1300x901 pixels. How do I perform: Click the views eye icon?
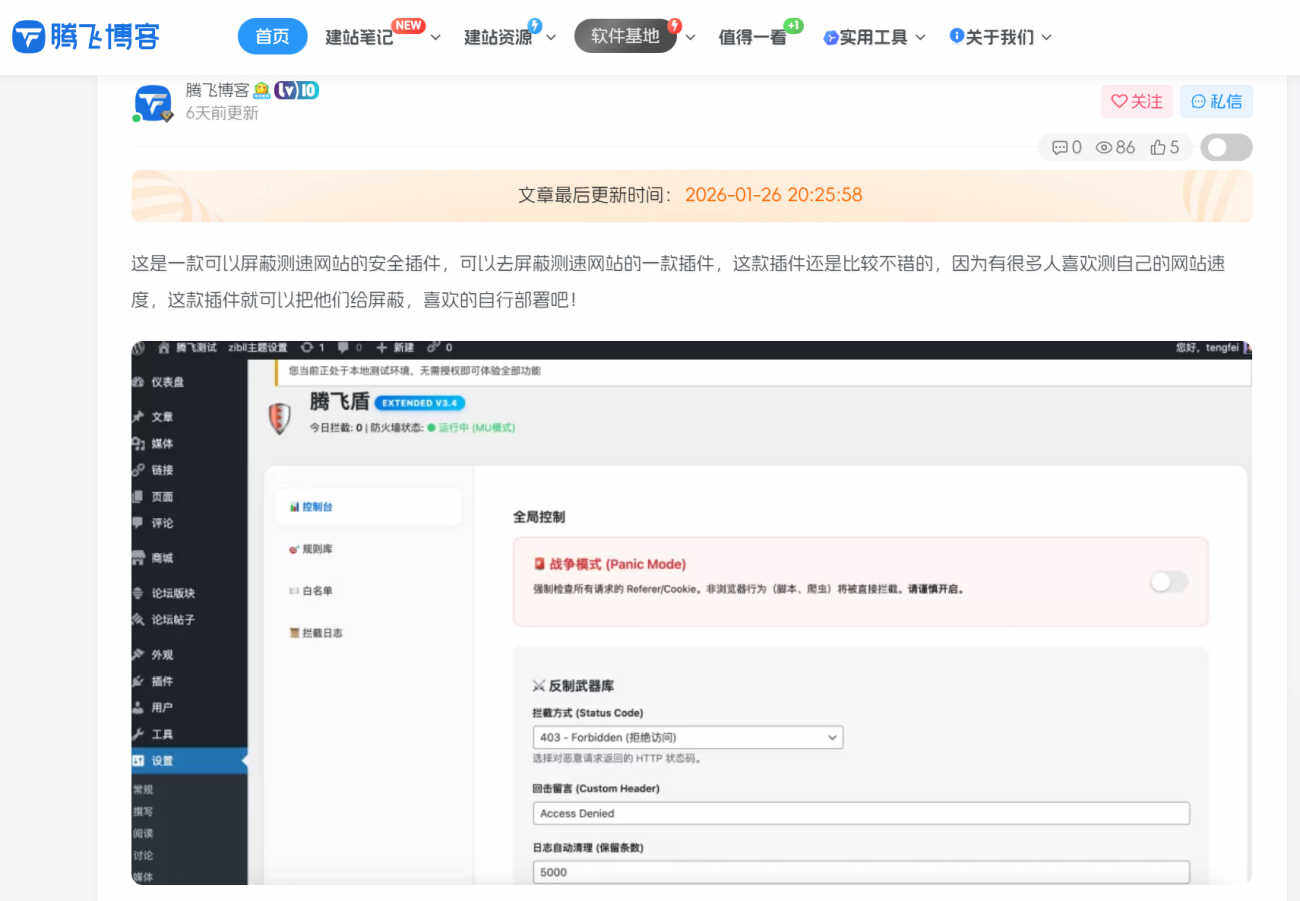click(x=1104, y=148)
